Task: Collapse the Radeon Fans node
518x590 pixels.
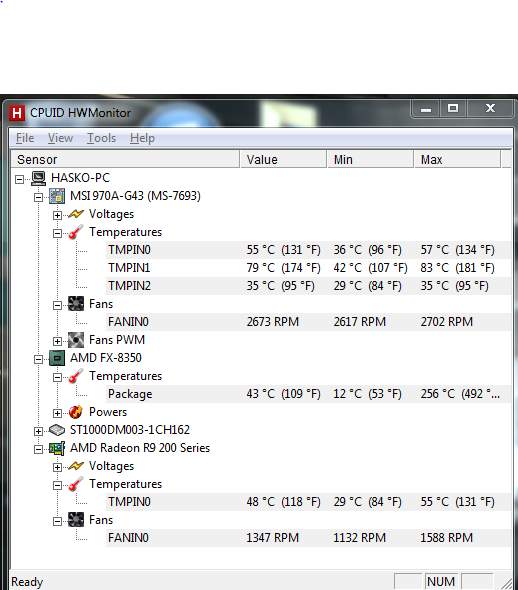Action: (57, 521)
